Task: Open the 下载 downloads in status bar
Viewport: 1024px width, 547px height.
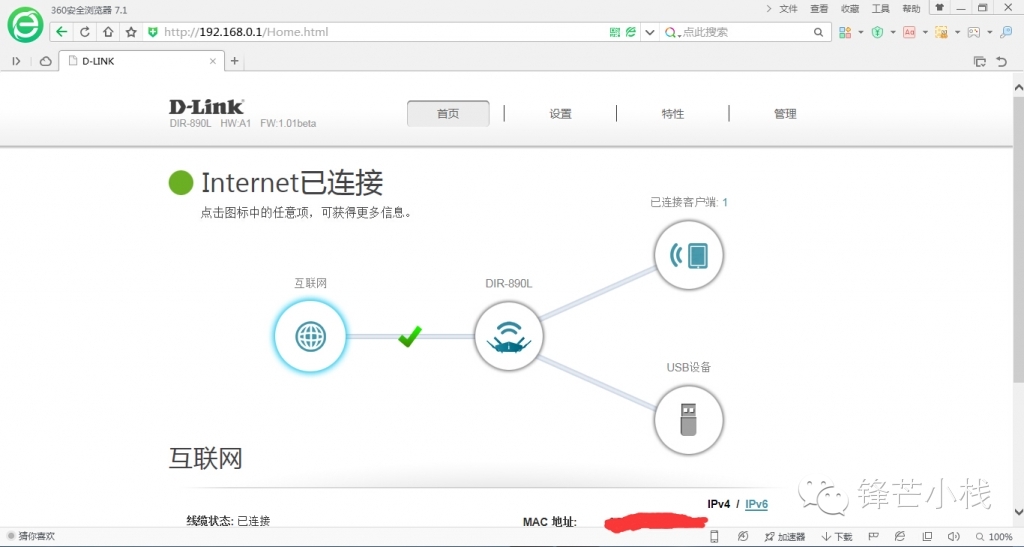Action: click(x=837, y=537)
